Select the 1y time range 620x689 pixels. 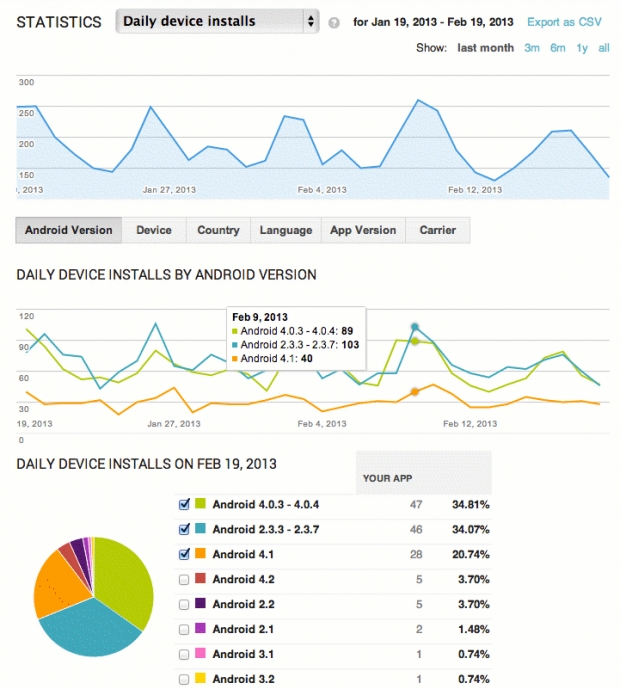click(581, 47)
